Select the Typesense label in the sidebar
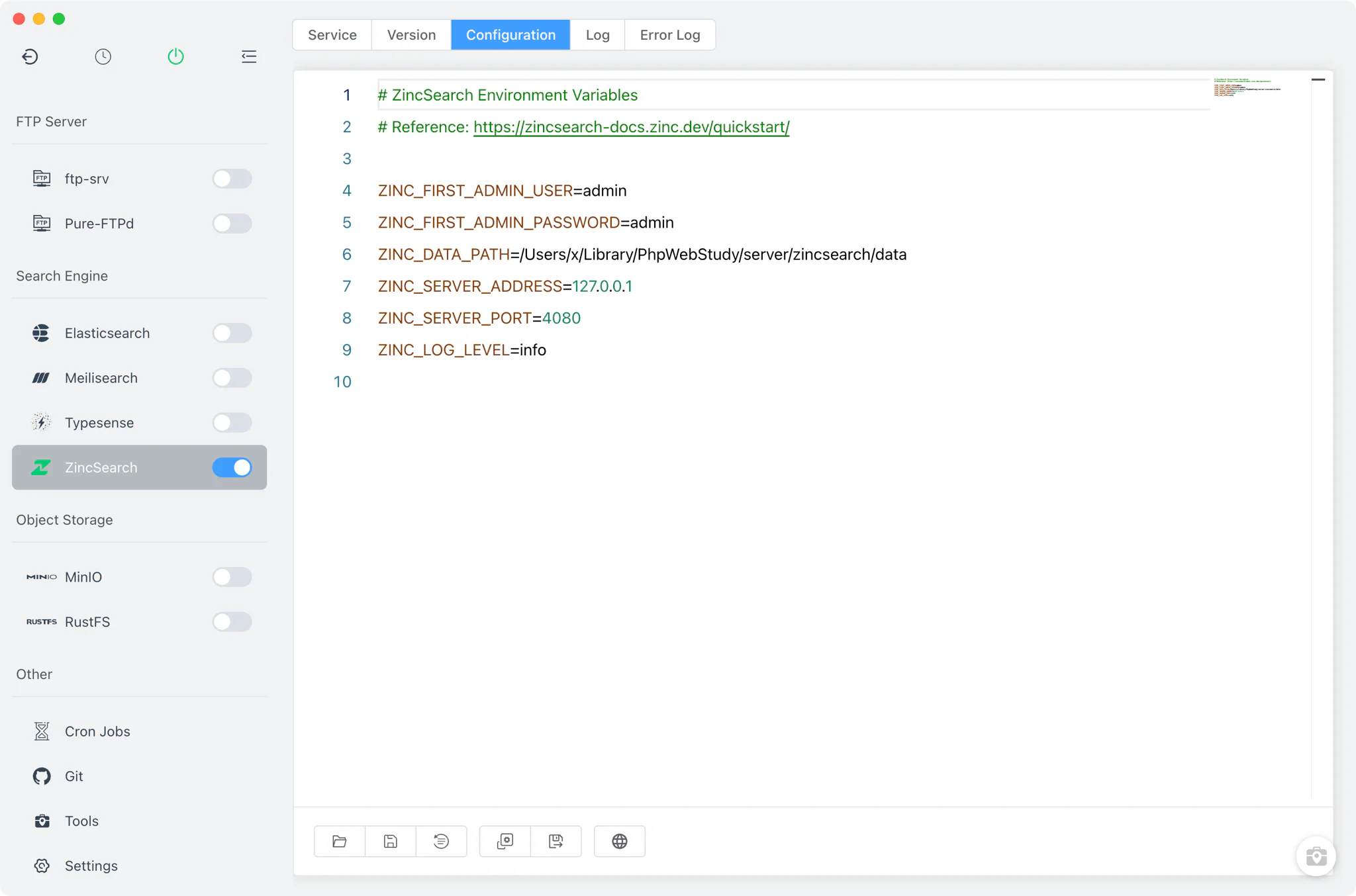Viewport: 1356px width, 896px height. click(99, 423)
